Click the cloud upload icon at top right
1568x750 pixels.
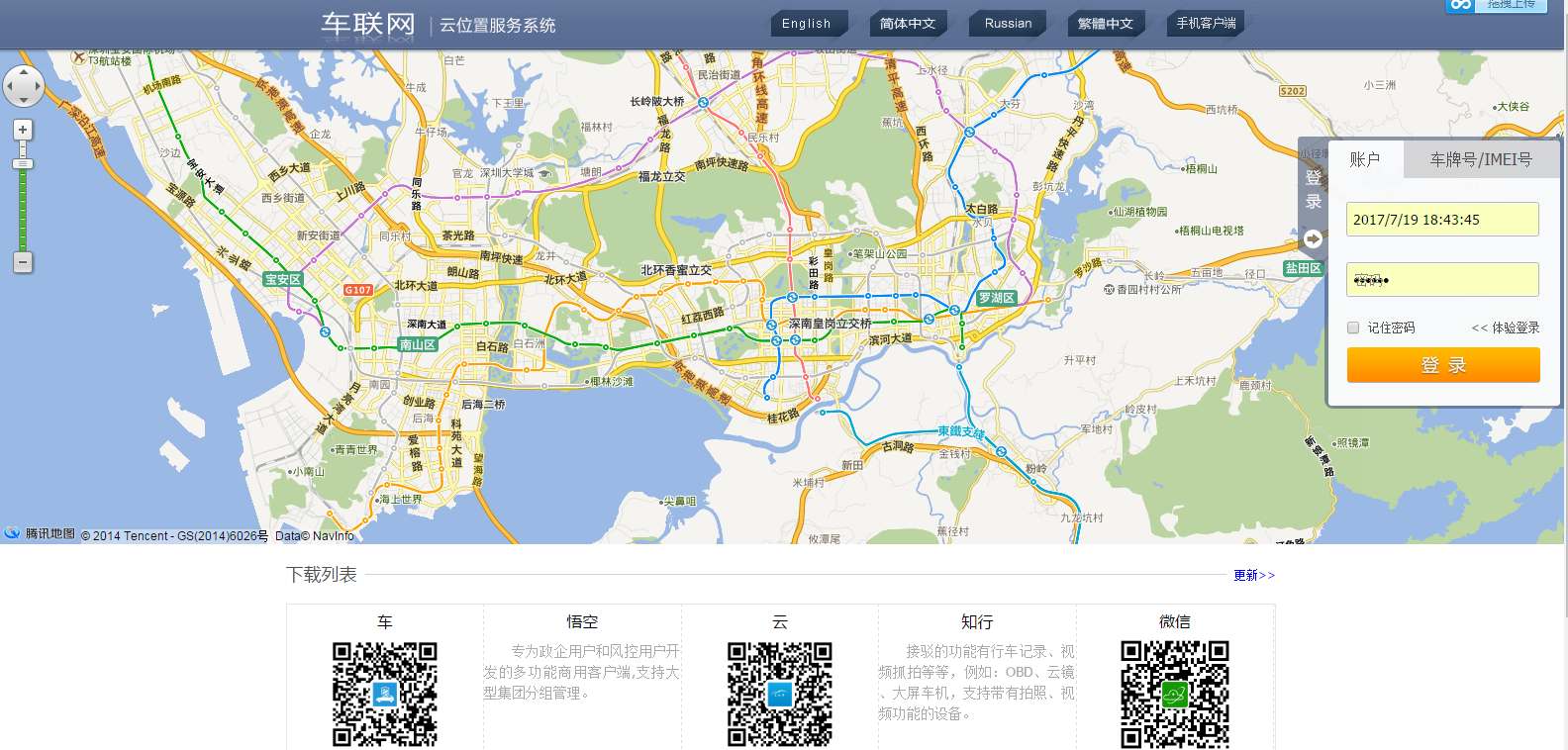[x=1460, y=5]
